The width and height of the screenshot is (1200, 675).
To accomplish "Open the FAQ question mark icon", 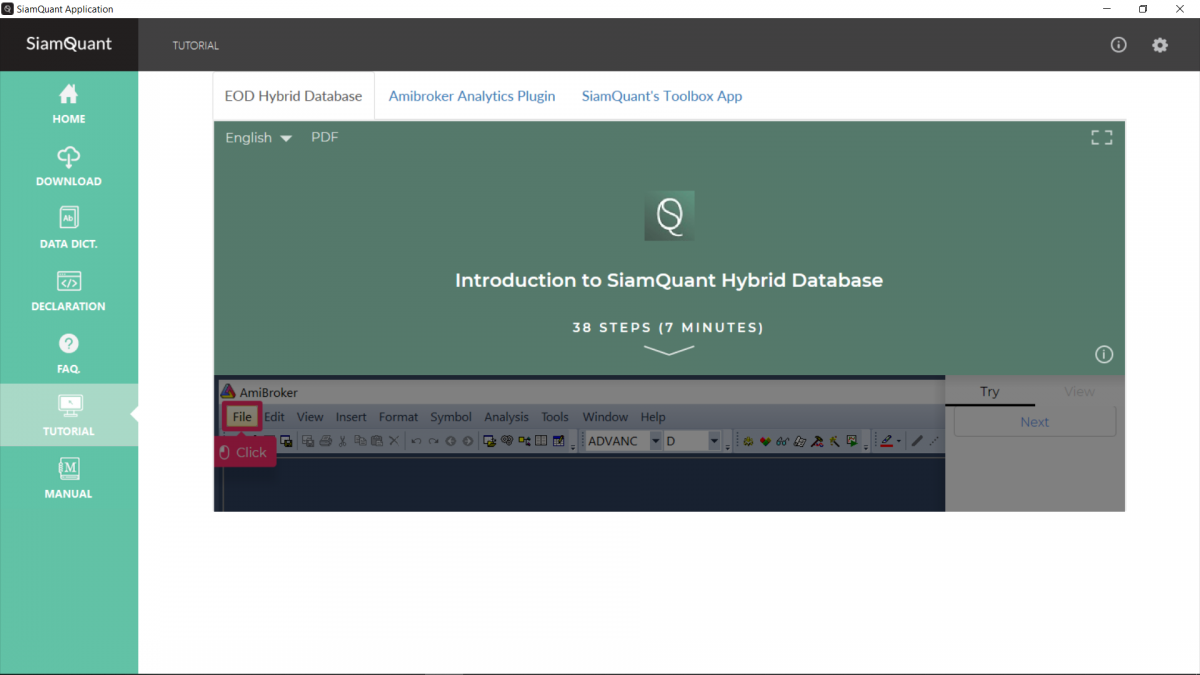I will coord(68,344).
